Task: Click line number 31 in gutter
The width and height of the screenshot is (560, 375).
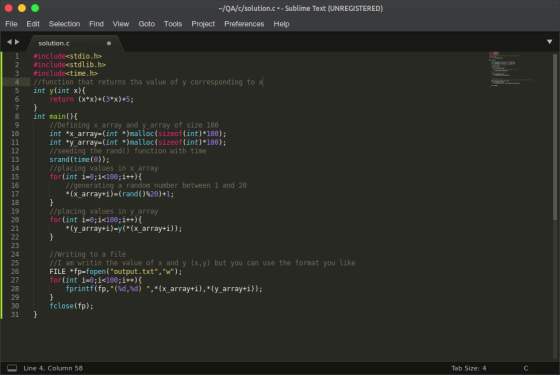Action: (x=15, y=315)
